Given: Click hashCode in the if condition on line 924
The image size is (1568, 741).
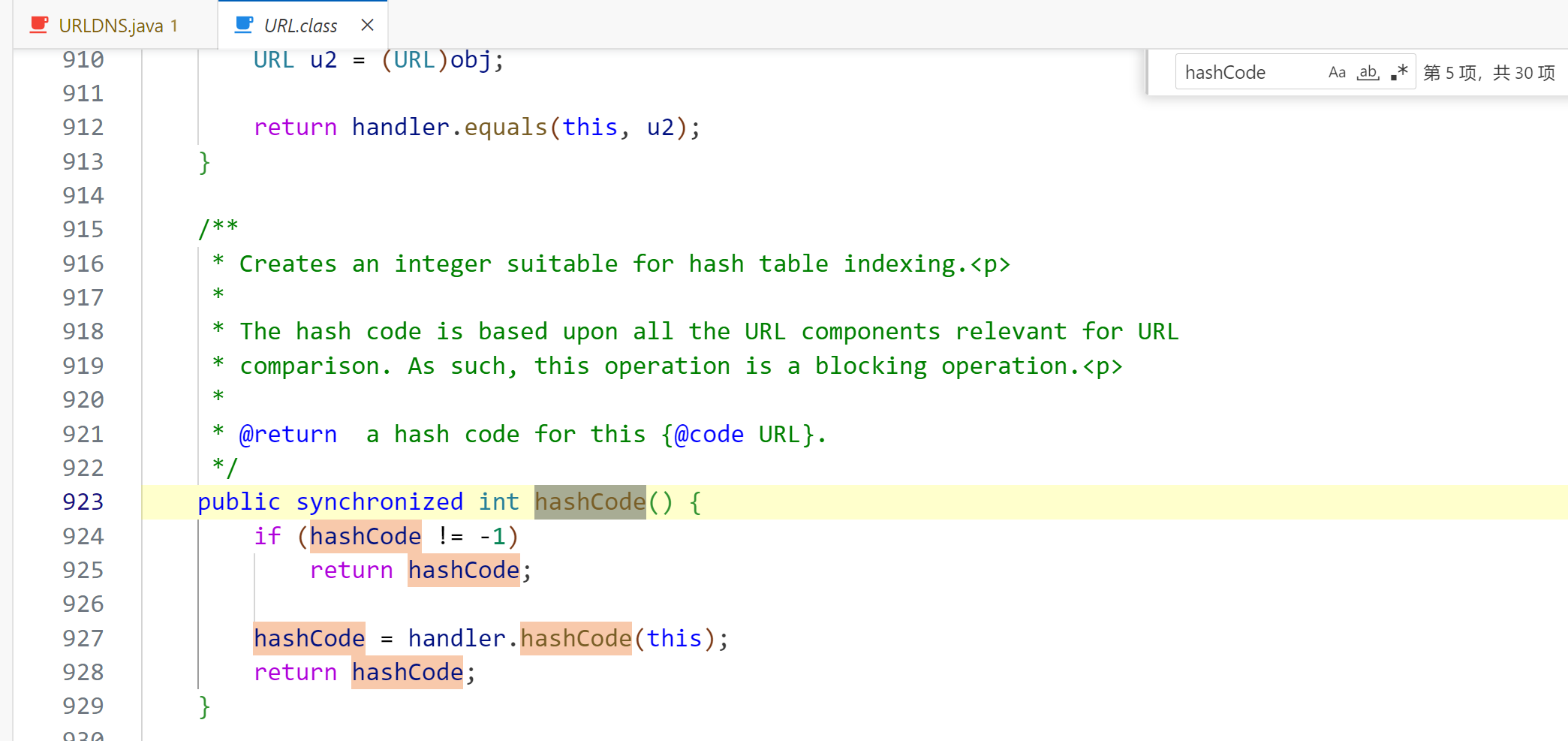Looking at the screenshot, I should pos(366,536).
